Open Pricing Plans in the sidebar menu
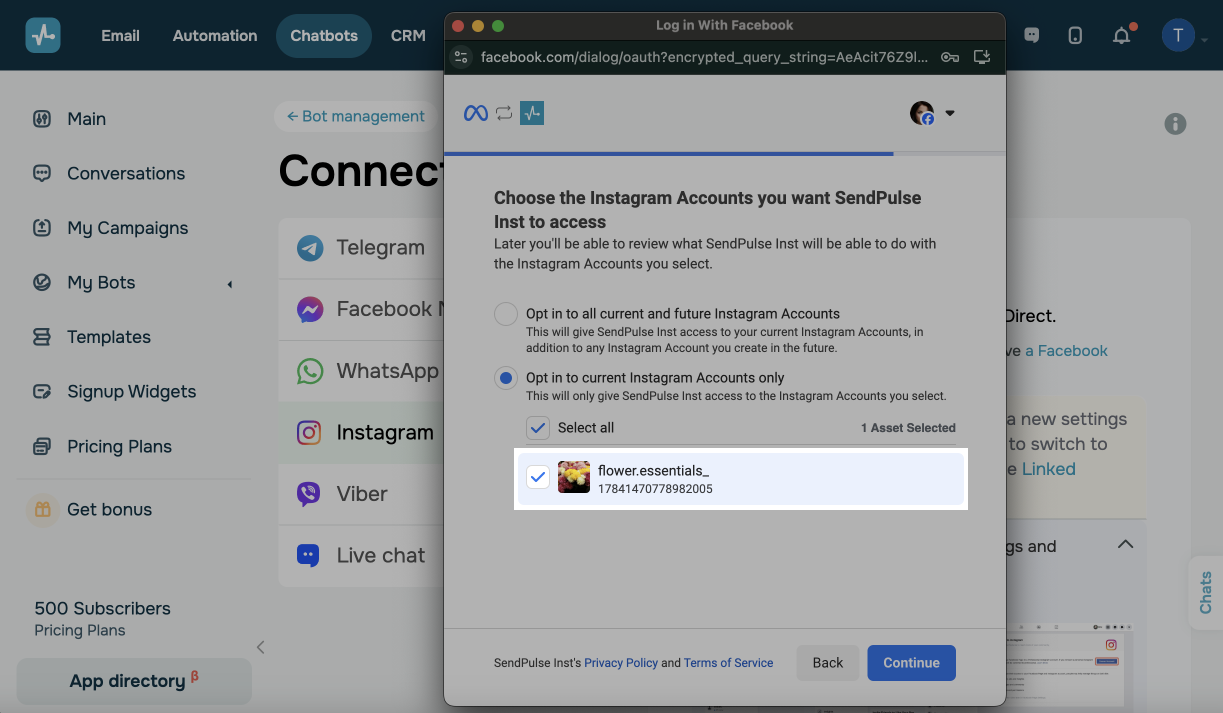This screenshot has height=713, width=1223. click(119, 446)
